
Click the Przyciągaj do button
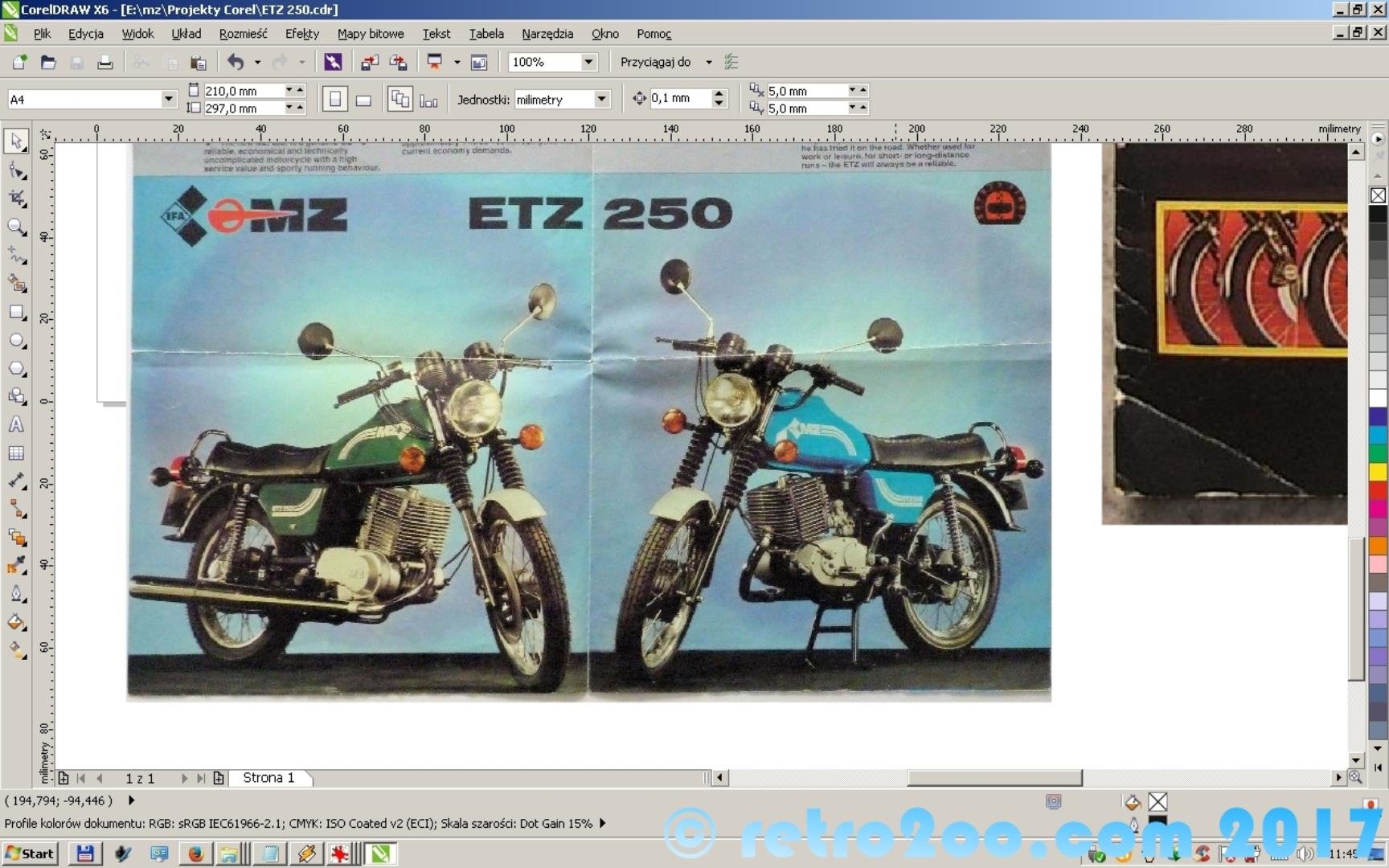click(x=655, y=62)
